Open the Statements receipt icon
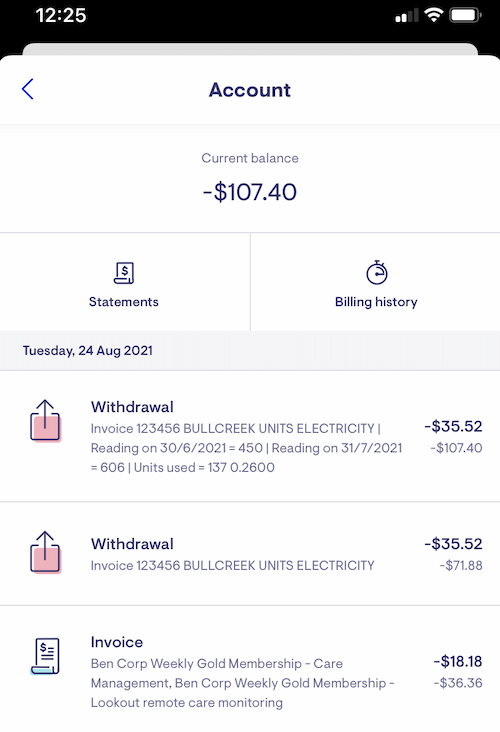Image resolution: width=500 pixels, height=732 pixels. (124, 273)
